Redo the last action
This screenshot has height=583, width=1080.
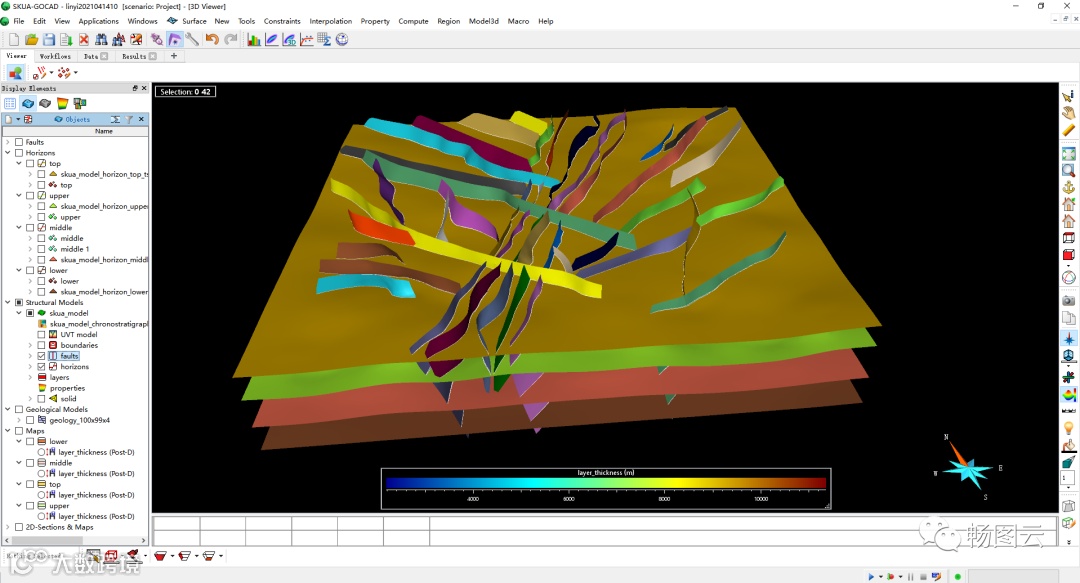[x=230, y=39]
